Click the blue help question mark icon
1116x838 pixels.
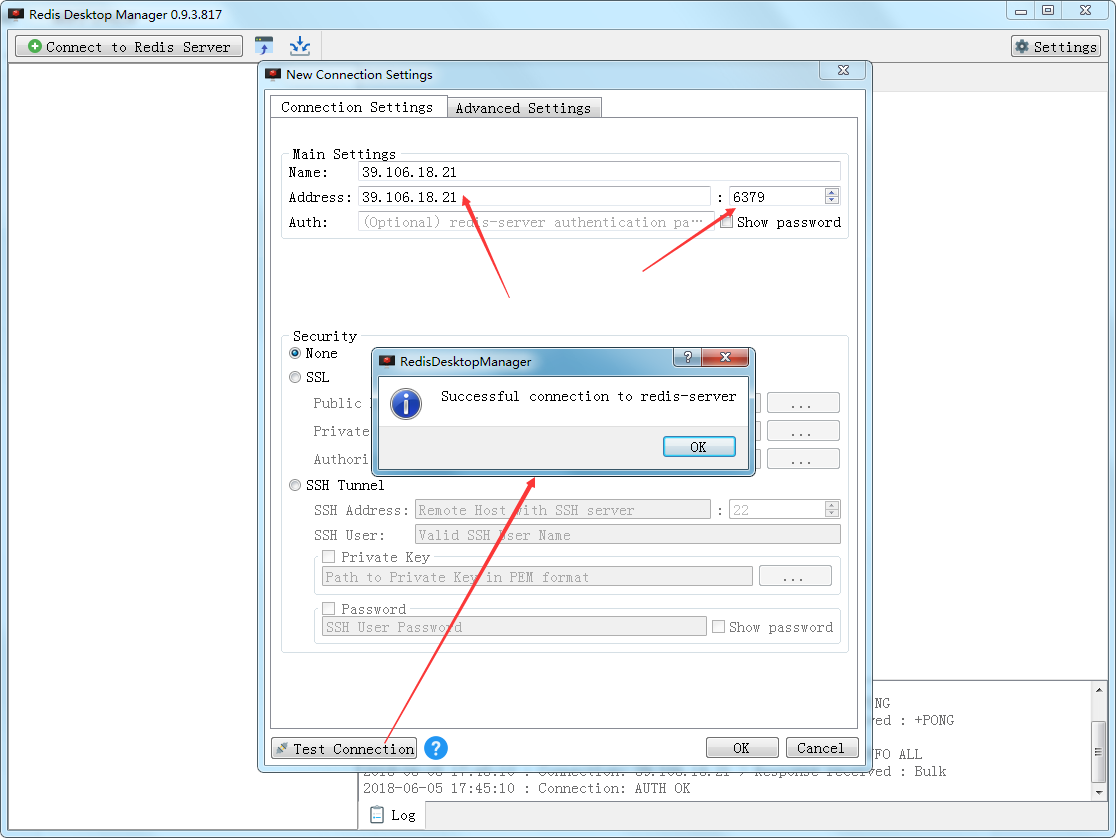tap(436, 748)
